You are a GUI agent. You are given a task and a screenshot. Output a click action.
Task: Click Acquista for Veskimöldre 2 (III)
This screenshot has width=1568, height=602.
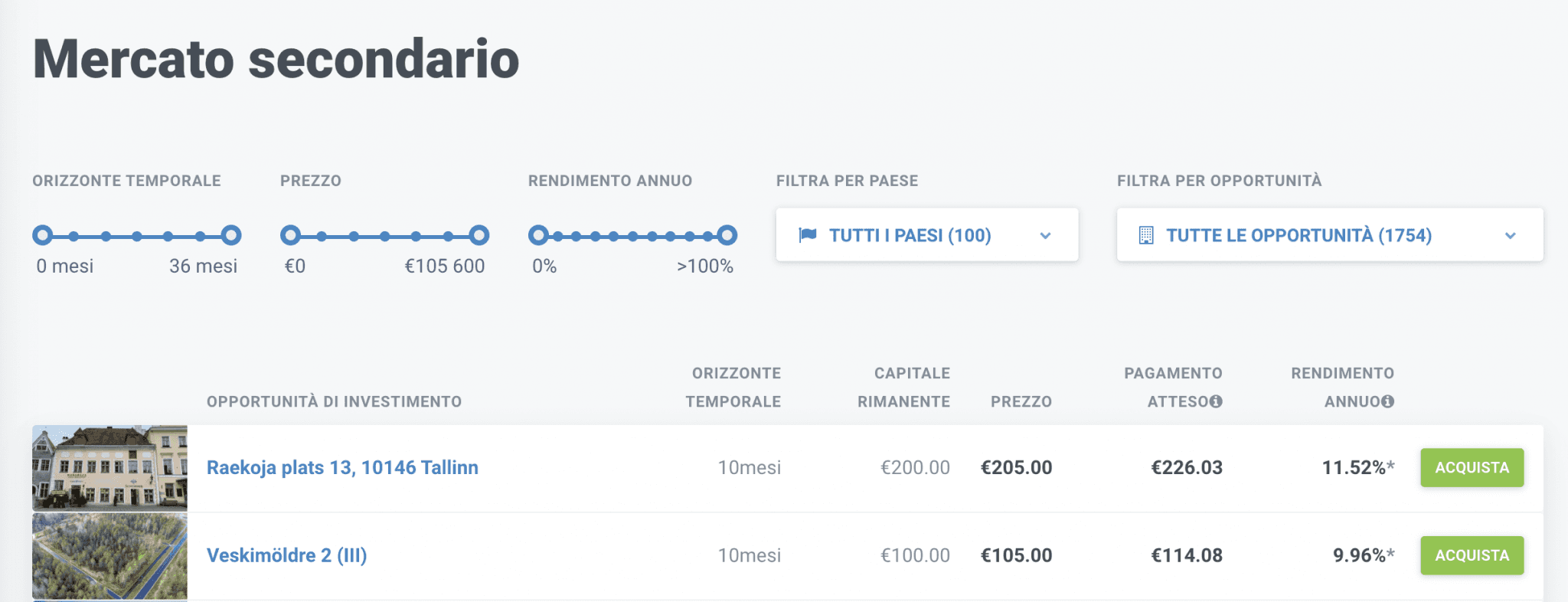(x=1472, y=555)
